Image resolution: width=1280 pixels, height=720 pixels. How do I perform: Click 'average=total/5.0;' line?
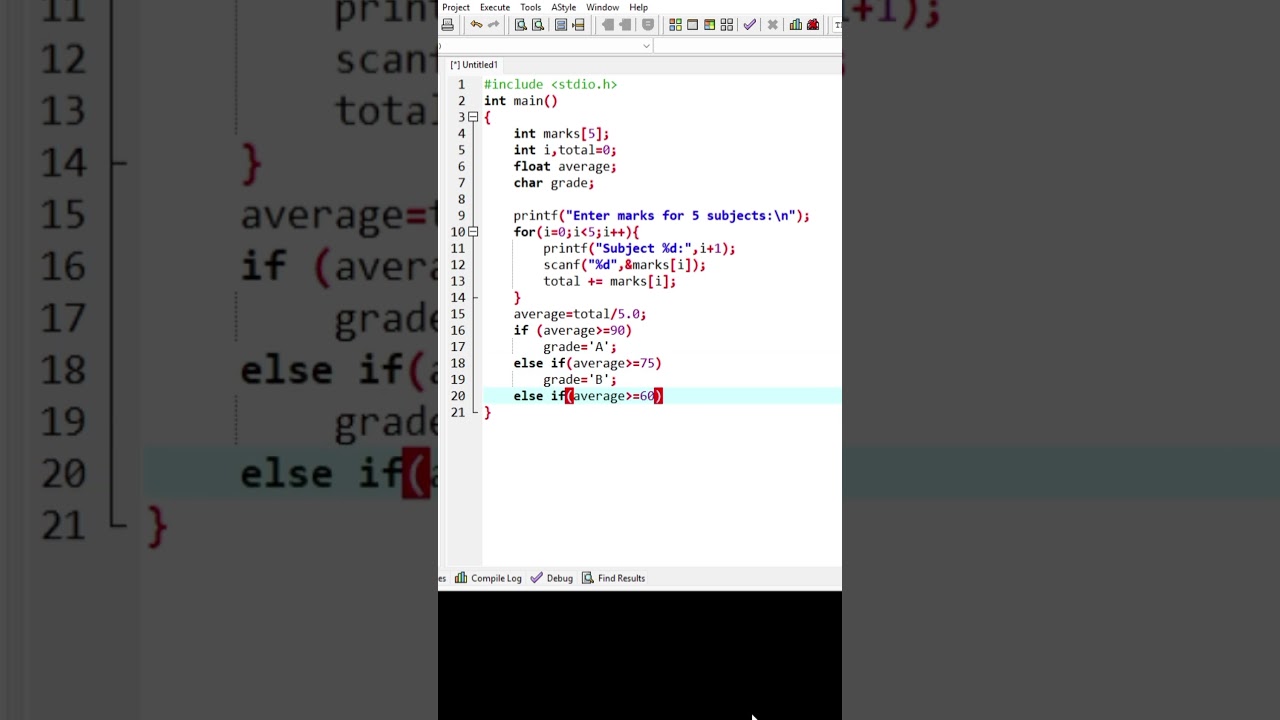(580, 314)
